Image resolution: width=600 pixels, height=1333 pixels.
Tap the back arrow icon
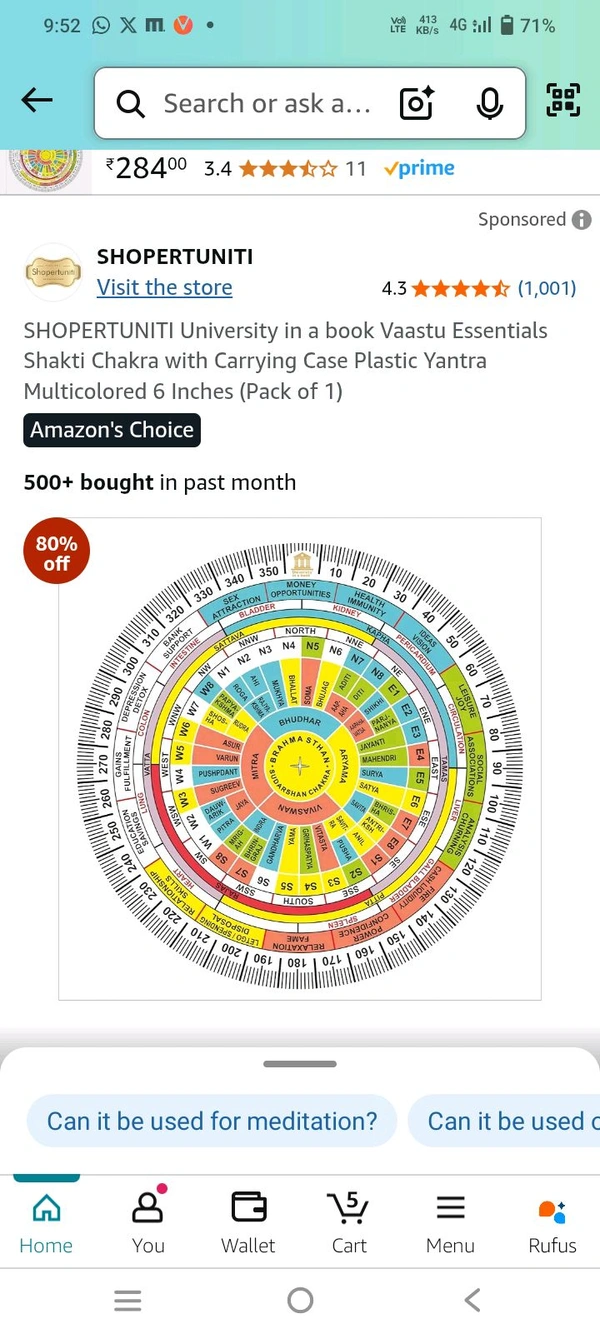[x=37, y=100]
